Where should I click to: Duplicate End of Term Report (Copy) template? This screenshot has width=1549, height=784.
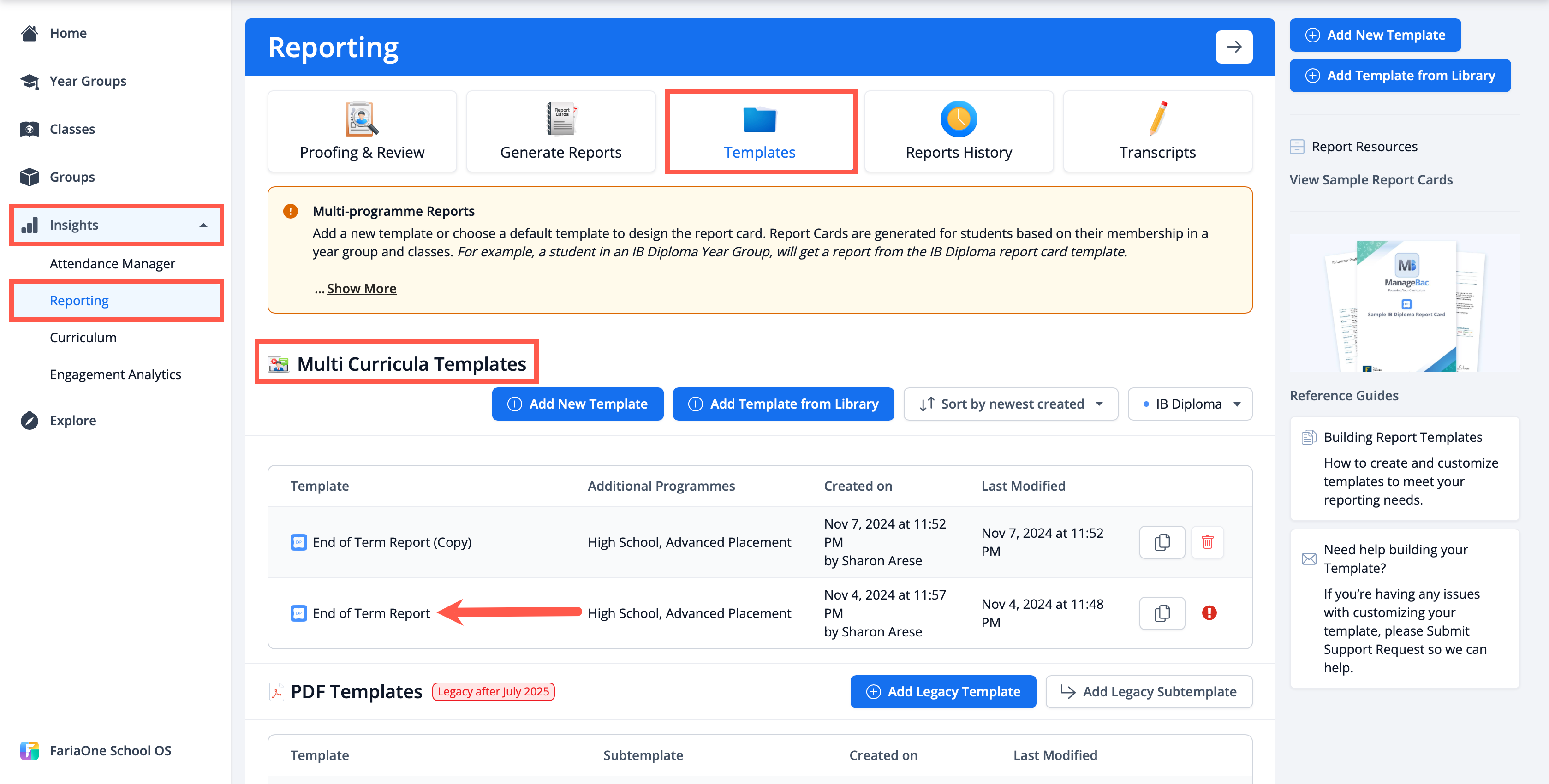1162,542
